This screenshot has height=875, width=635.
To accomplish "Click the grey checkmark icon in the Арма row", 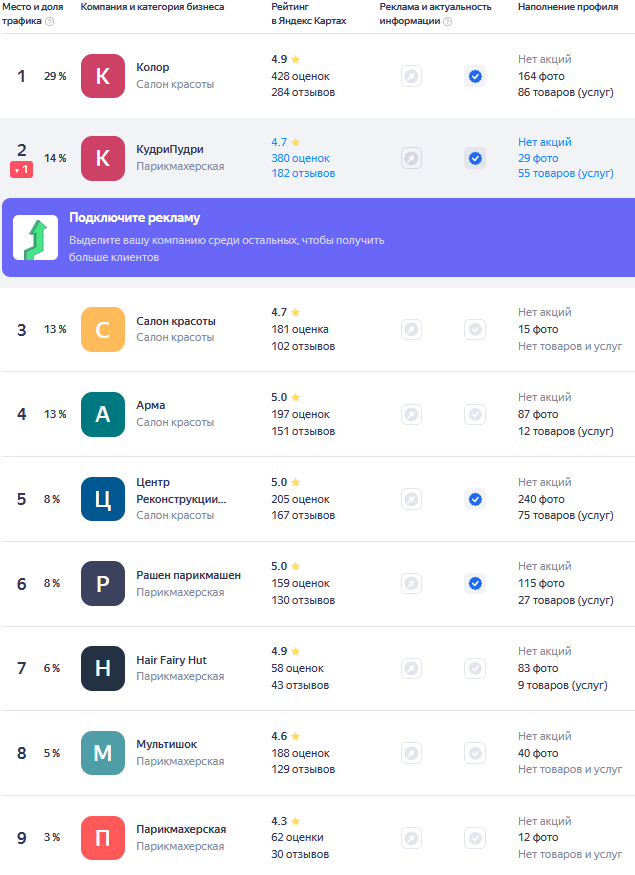I will pos(475,414).
